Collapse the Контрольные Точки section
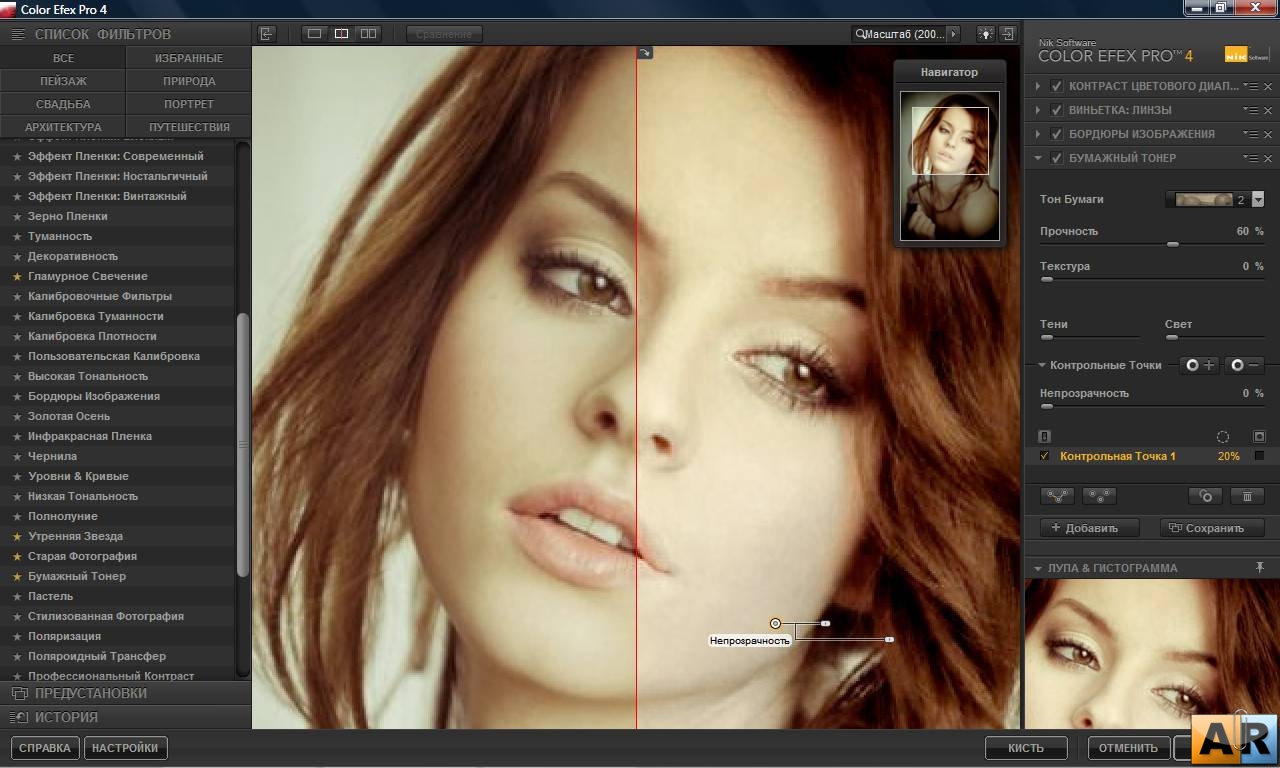The image size is (1280, 768). [x=1041, y=365]
